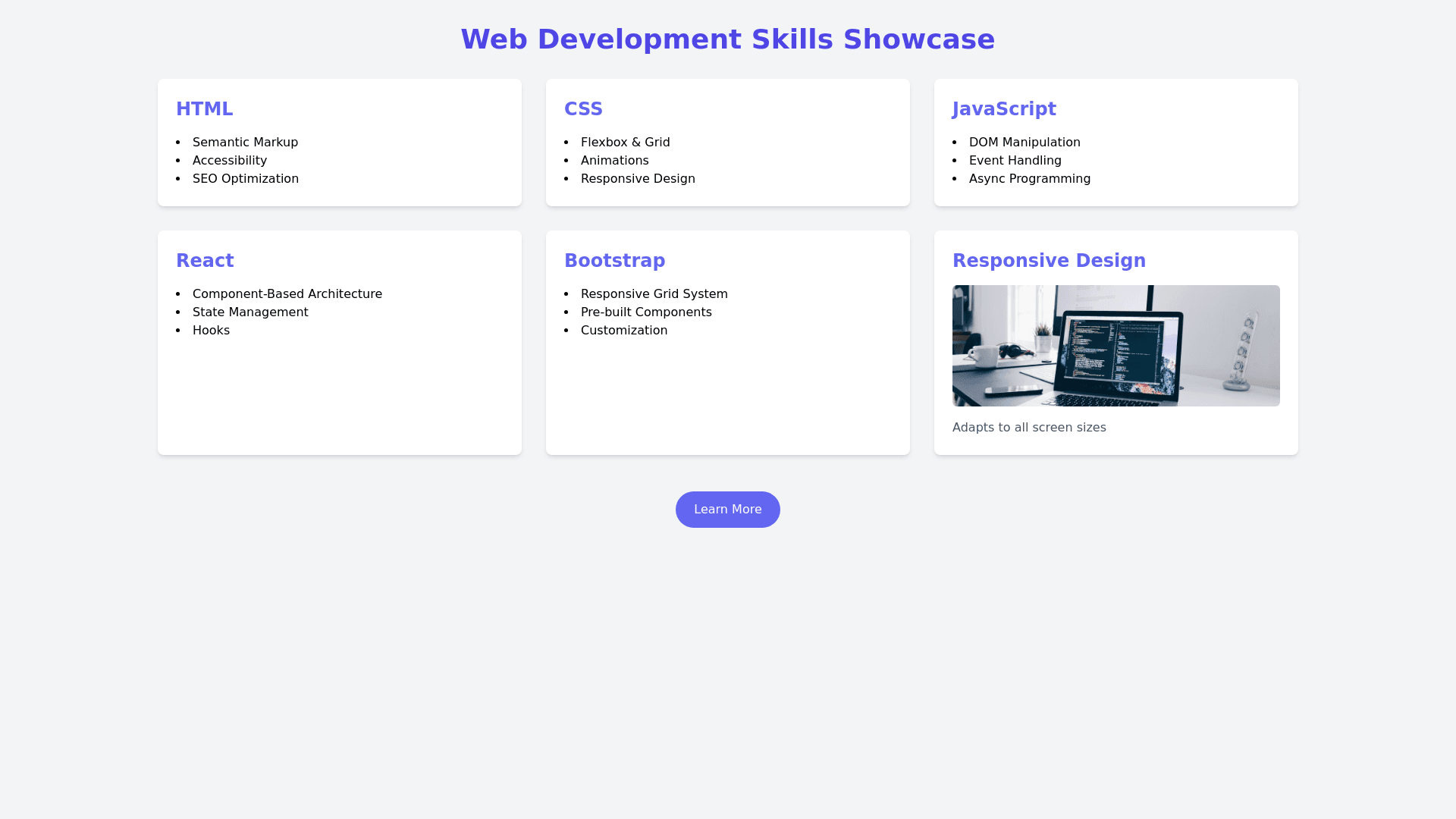Select Animations in the CSS card

coord(614,161)
